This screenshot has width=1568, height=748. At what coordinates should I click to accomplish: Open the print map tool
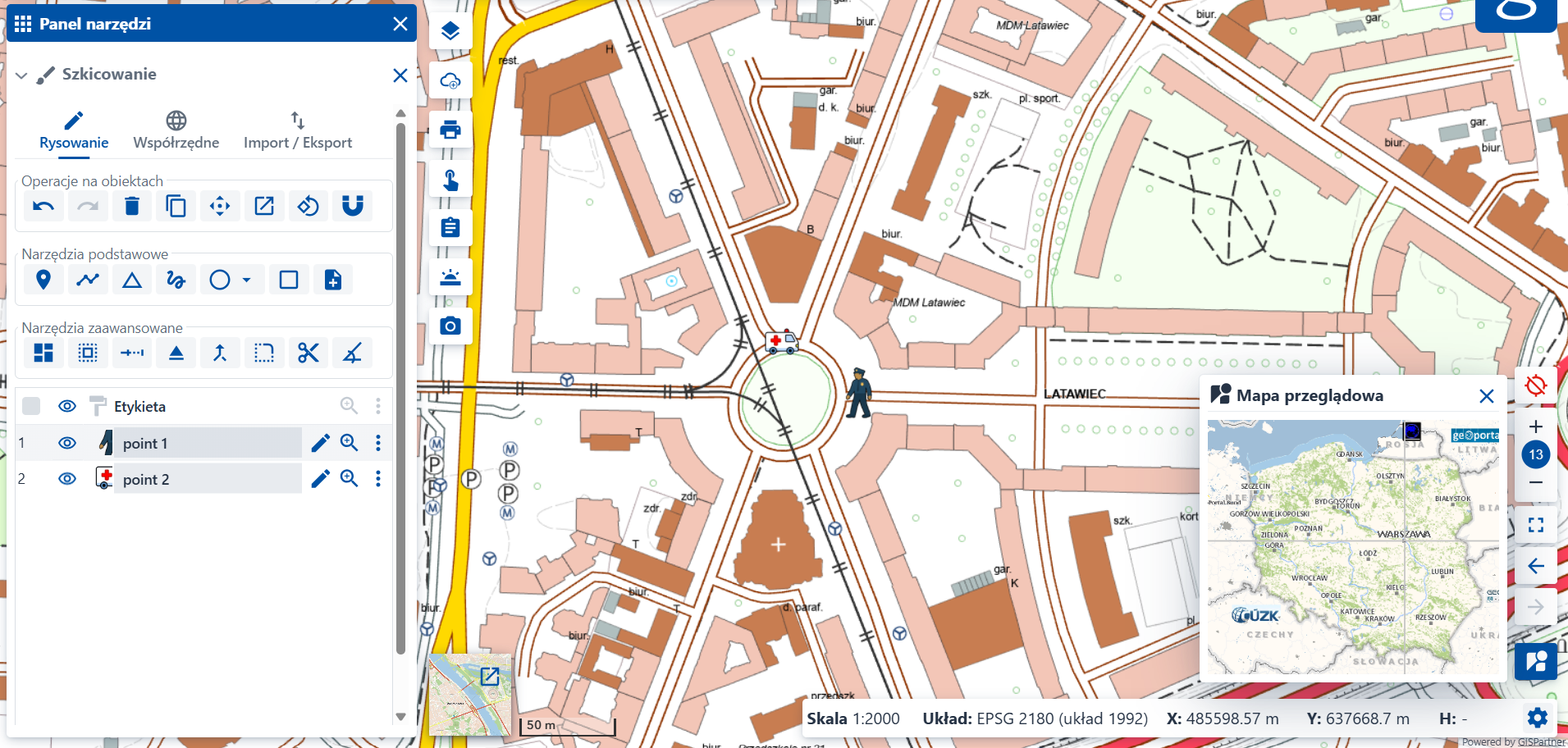tap(450, 130)
